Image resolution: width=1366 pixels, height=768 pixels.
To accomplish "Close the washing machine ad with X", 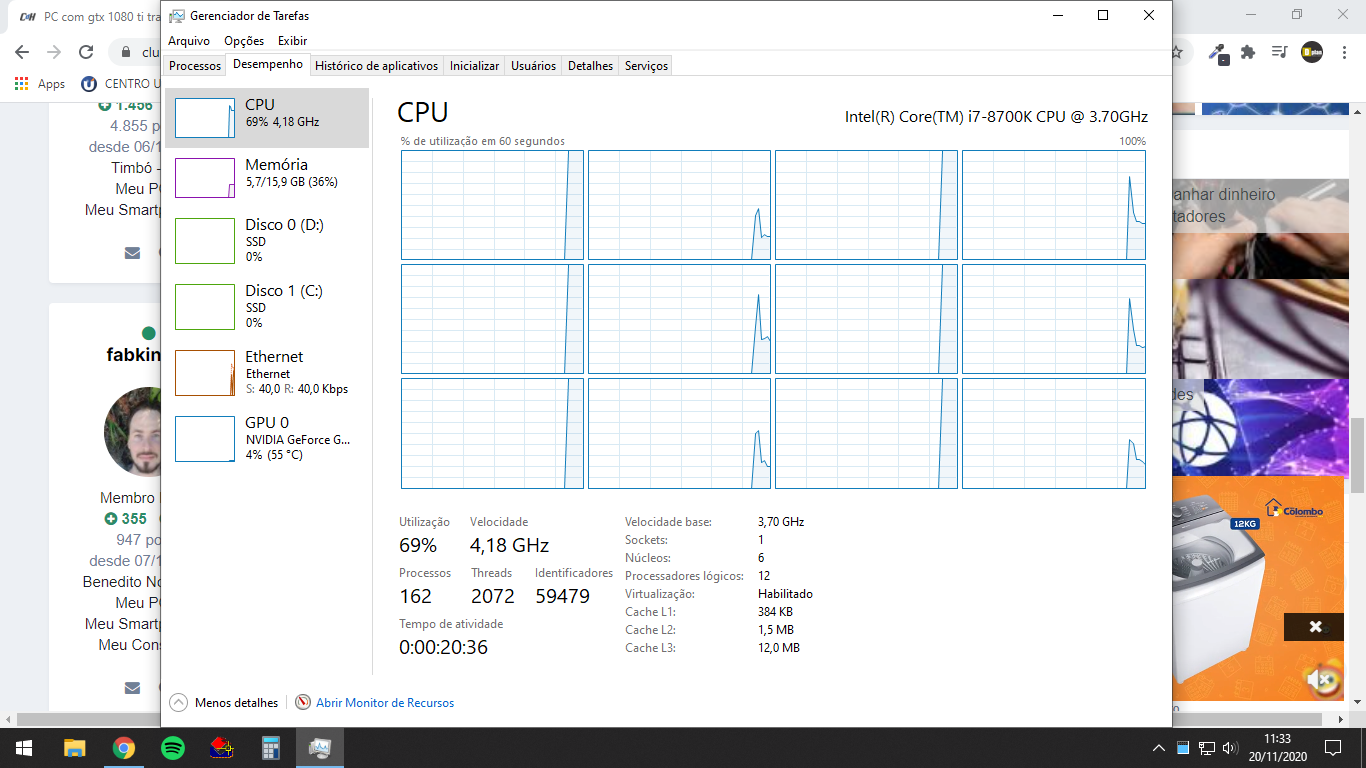I will coord(1315,626).
